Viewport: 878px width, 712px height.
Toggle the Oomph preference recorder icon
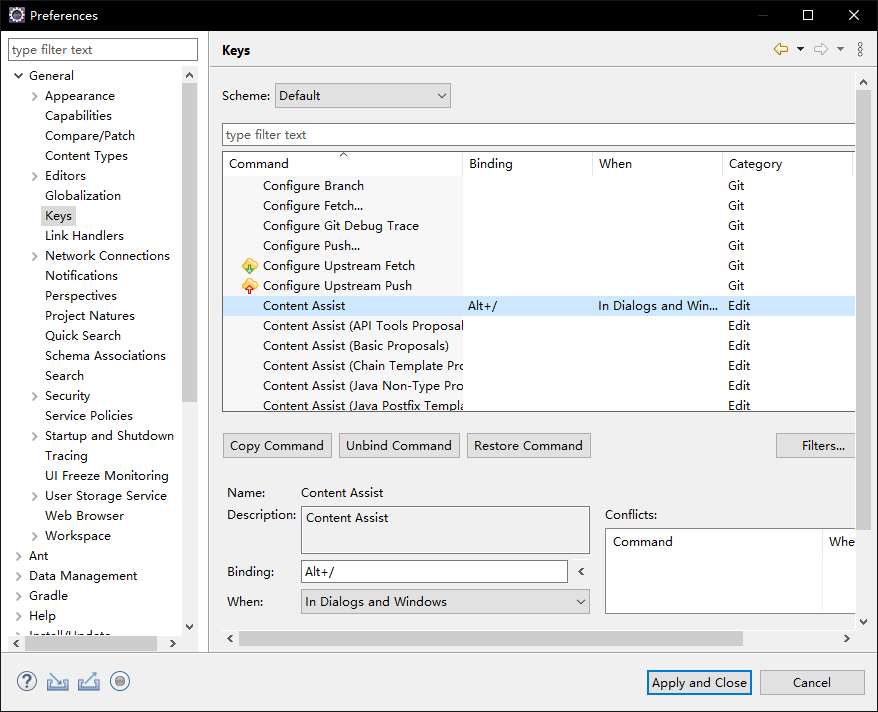(x=120, y=681)
